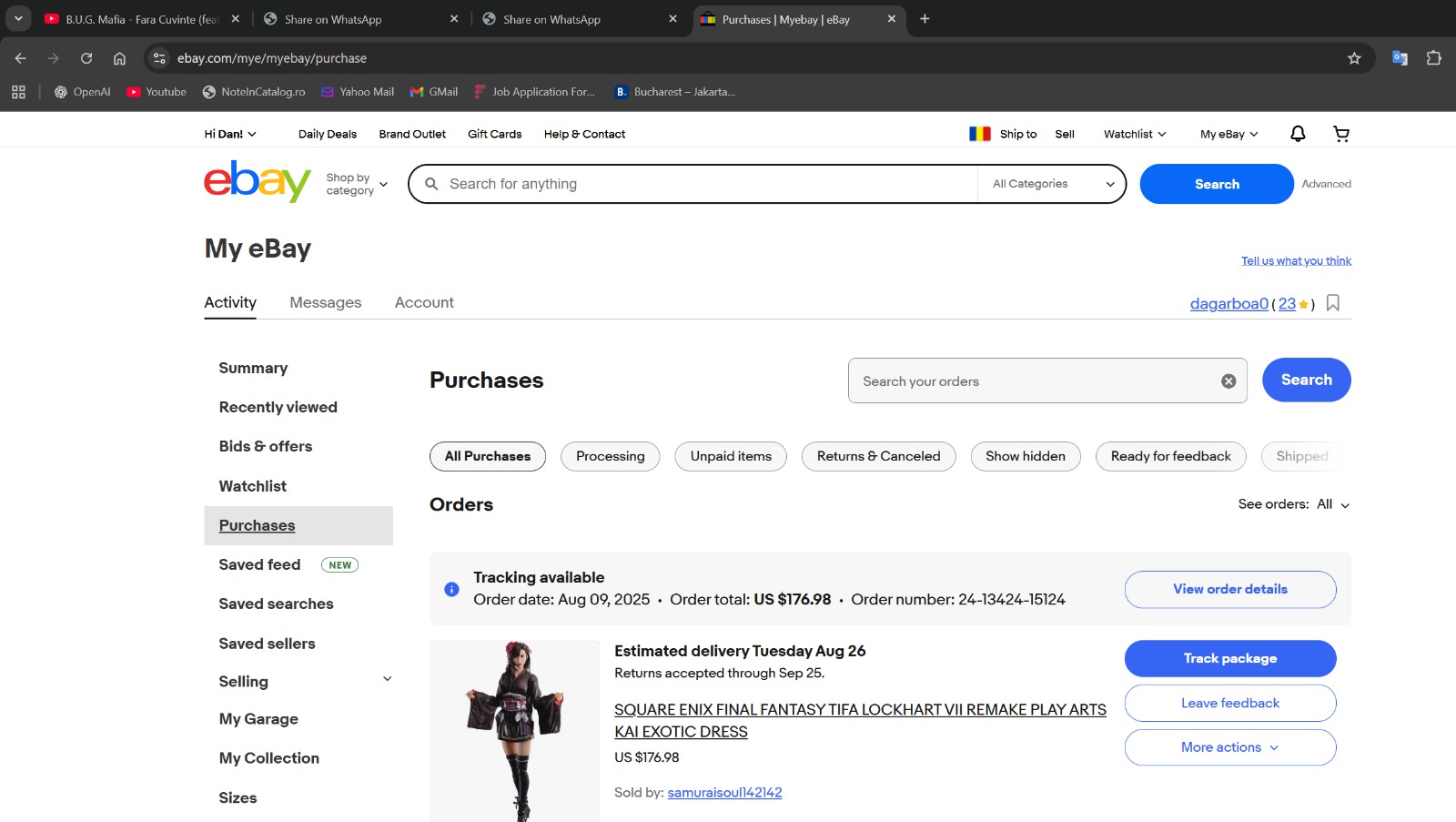Viewport: 1456px width, 822px height.
Task: Bookmark this page with the star icon
Action: 1354,58
